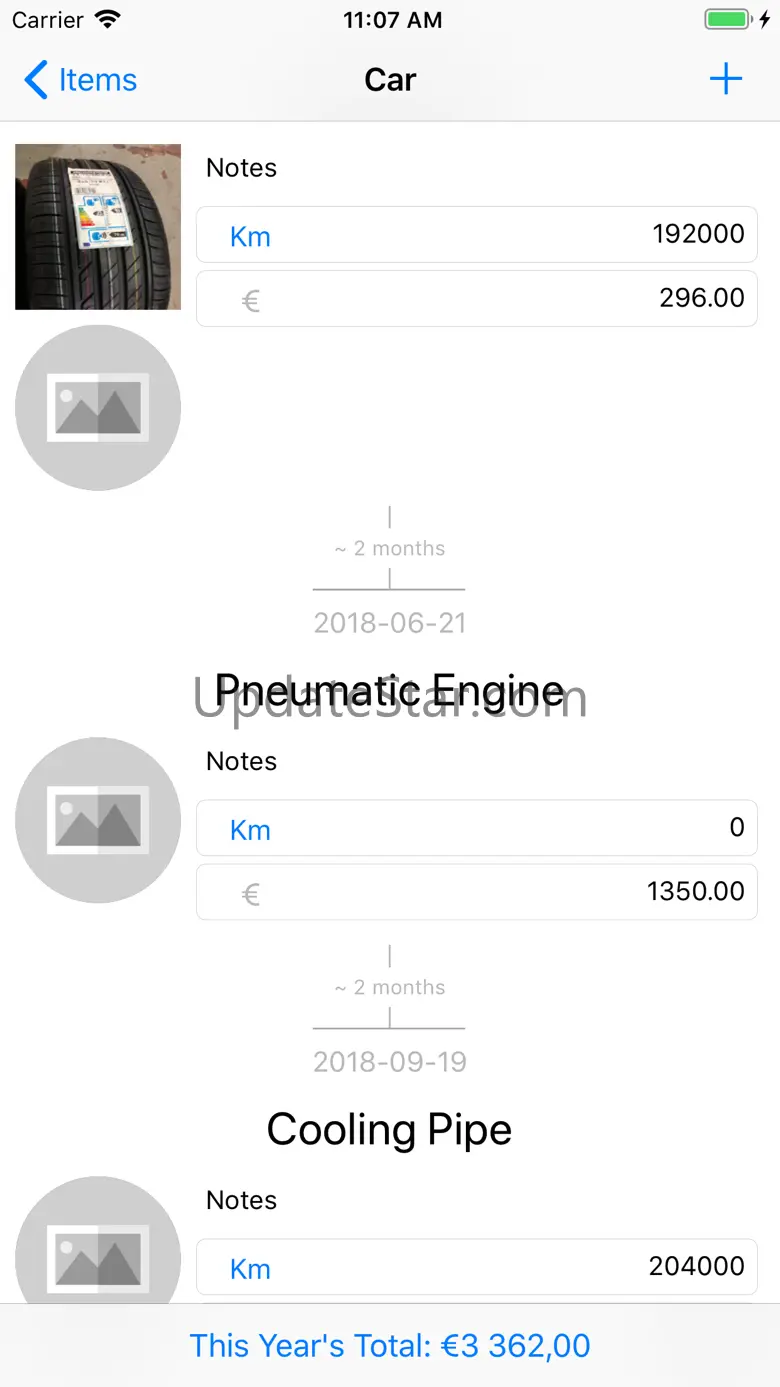Tap the battery icon in status bar

728,20
